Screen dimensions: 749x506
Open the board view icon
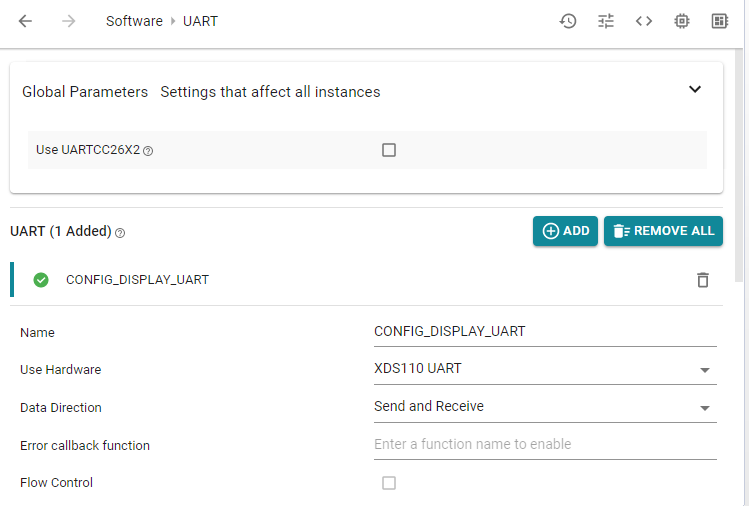[720, 21]
